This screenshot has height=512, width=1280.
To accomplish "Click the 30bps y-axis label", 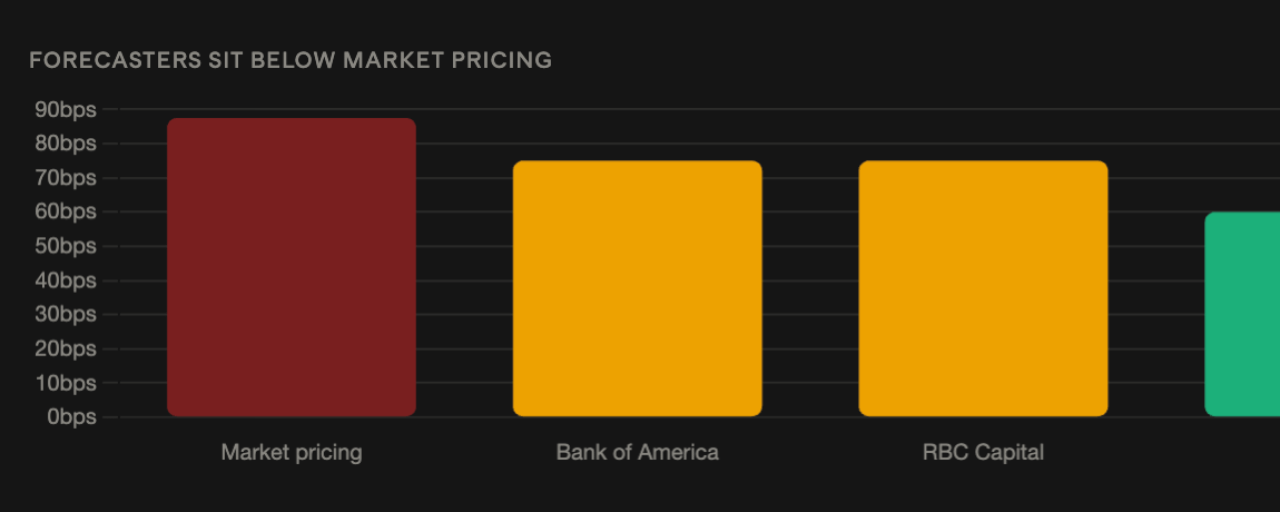I will (x=66, y=314).
